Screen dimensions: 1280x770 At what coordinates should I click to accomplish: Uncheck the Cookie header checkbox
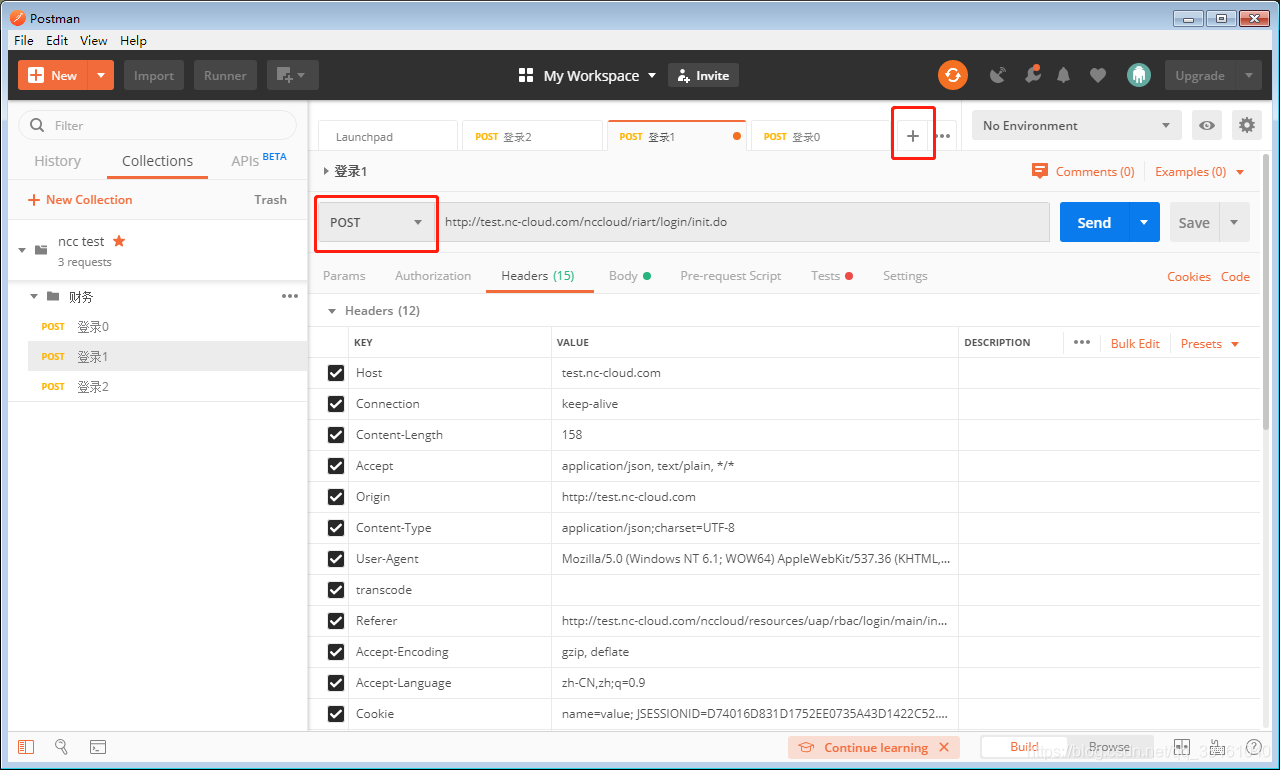(x=336, y=714)
